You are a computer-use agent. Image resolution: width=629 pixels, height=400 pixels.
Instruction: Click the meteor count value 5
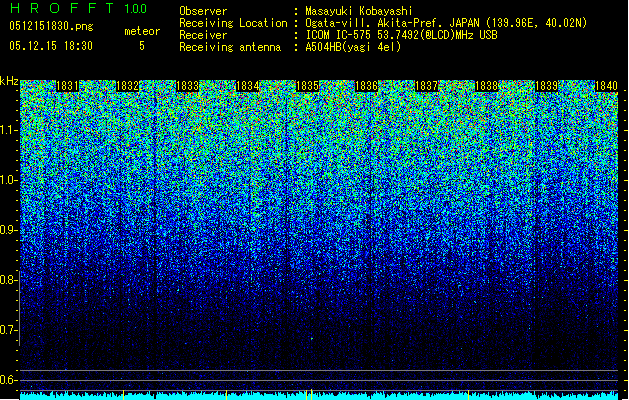[x=142, y=46]
